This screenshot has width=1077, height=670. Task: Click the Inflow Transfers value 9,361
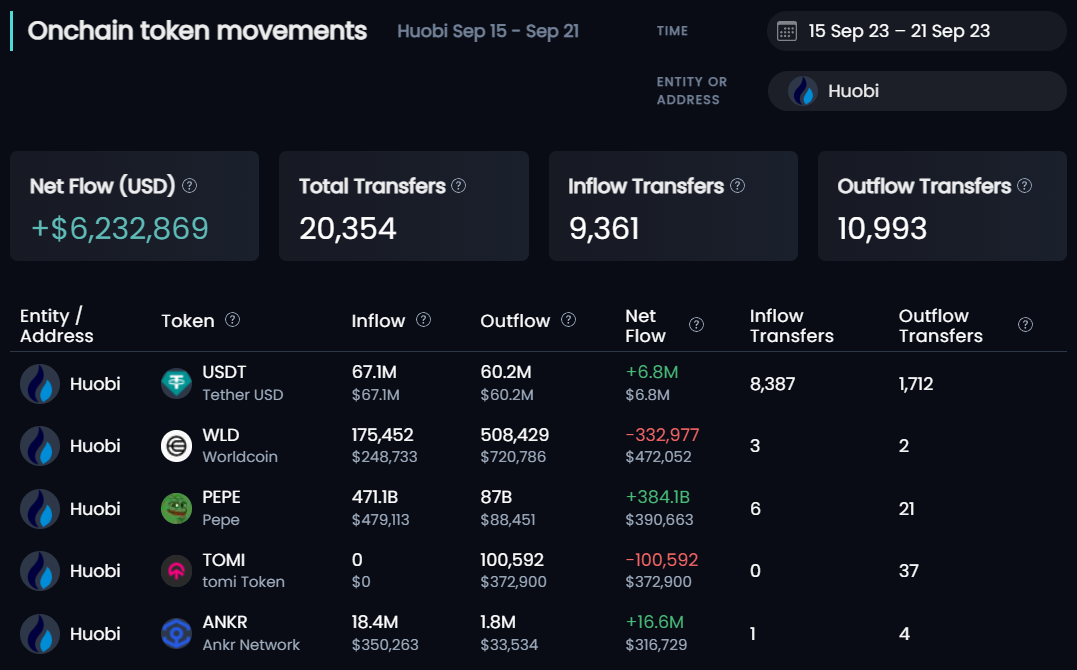(x=604, y=228)
